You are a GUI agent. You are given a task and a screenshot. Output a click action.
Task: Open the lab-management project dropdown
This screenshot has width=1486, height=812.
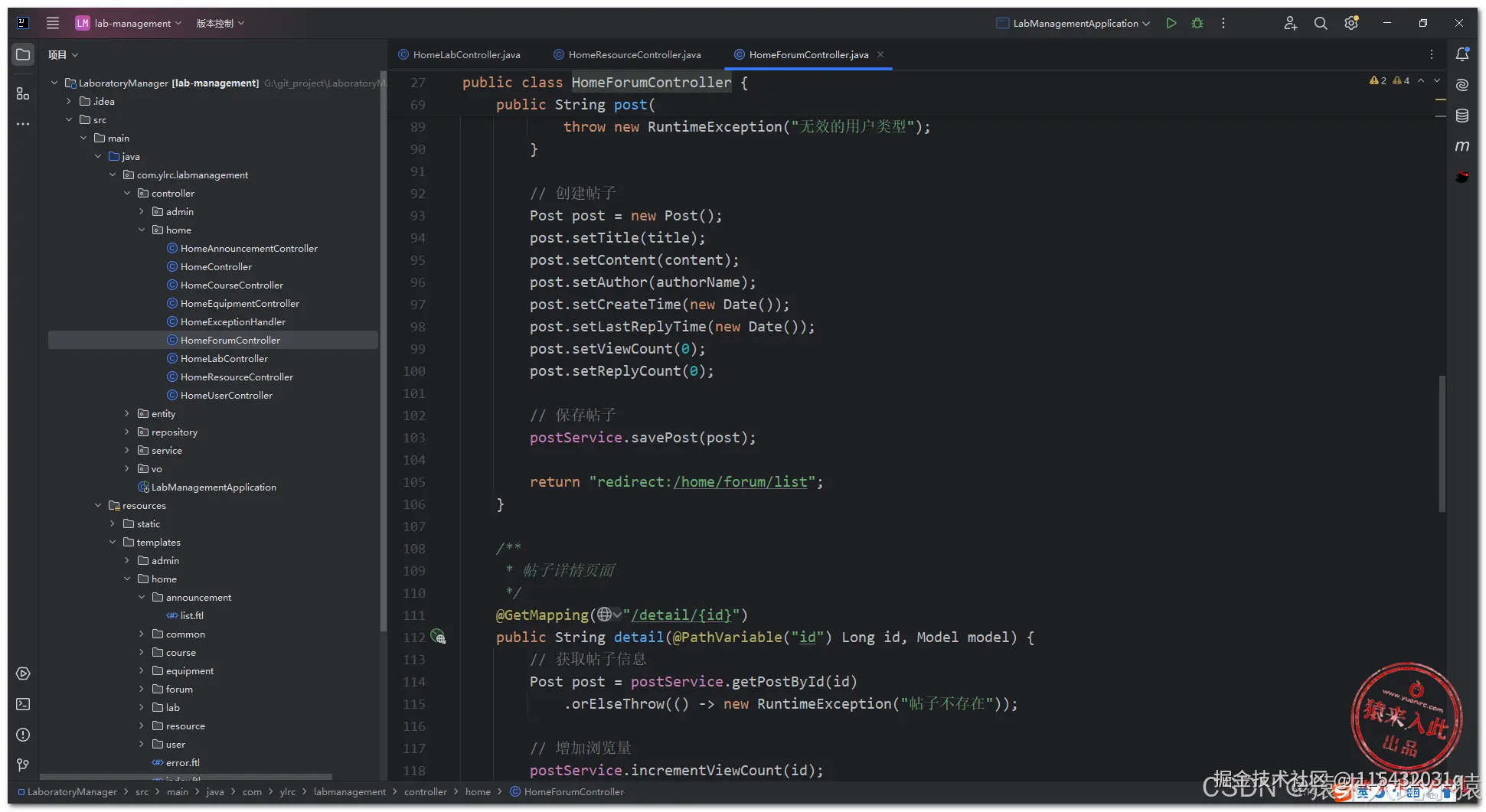point(129,23)
